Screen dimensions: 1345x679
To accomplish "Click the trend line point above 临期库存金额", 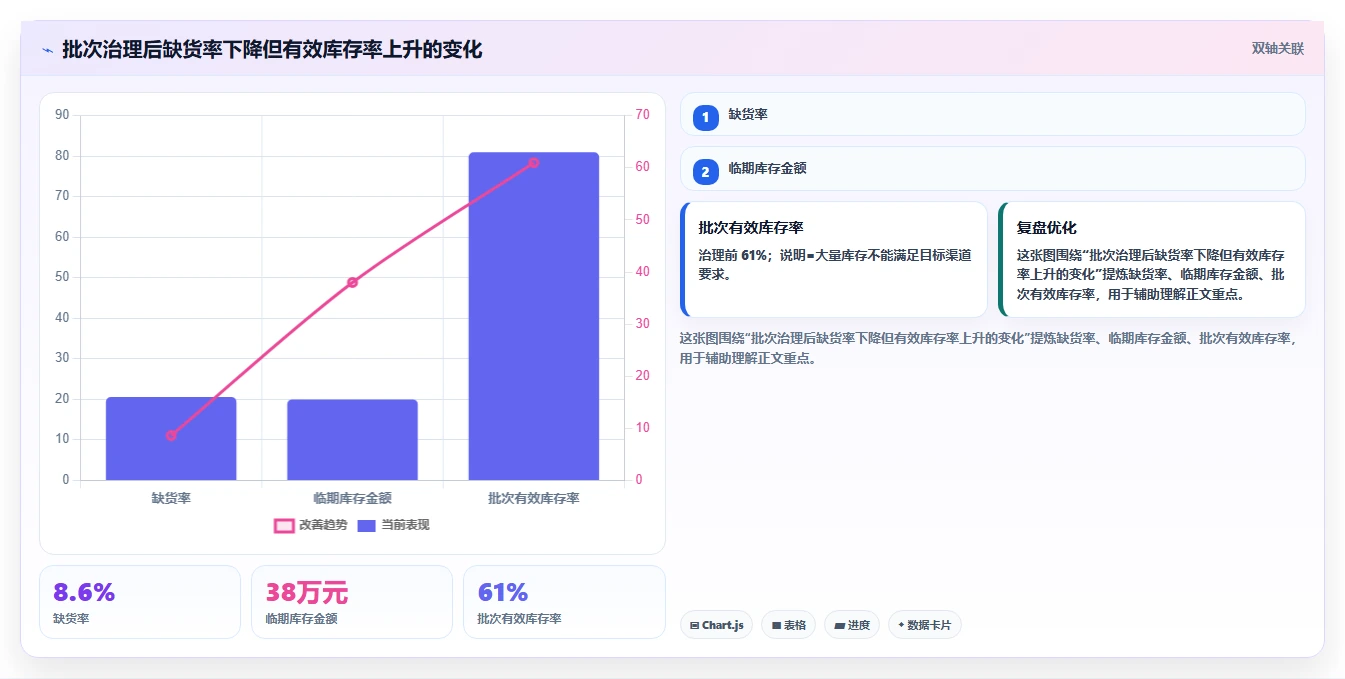I will point(352,282).
